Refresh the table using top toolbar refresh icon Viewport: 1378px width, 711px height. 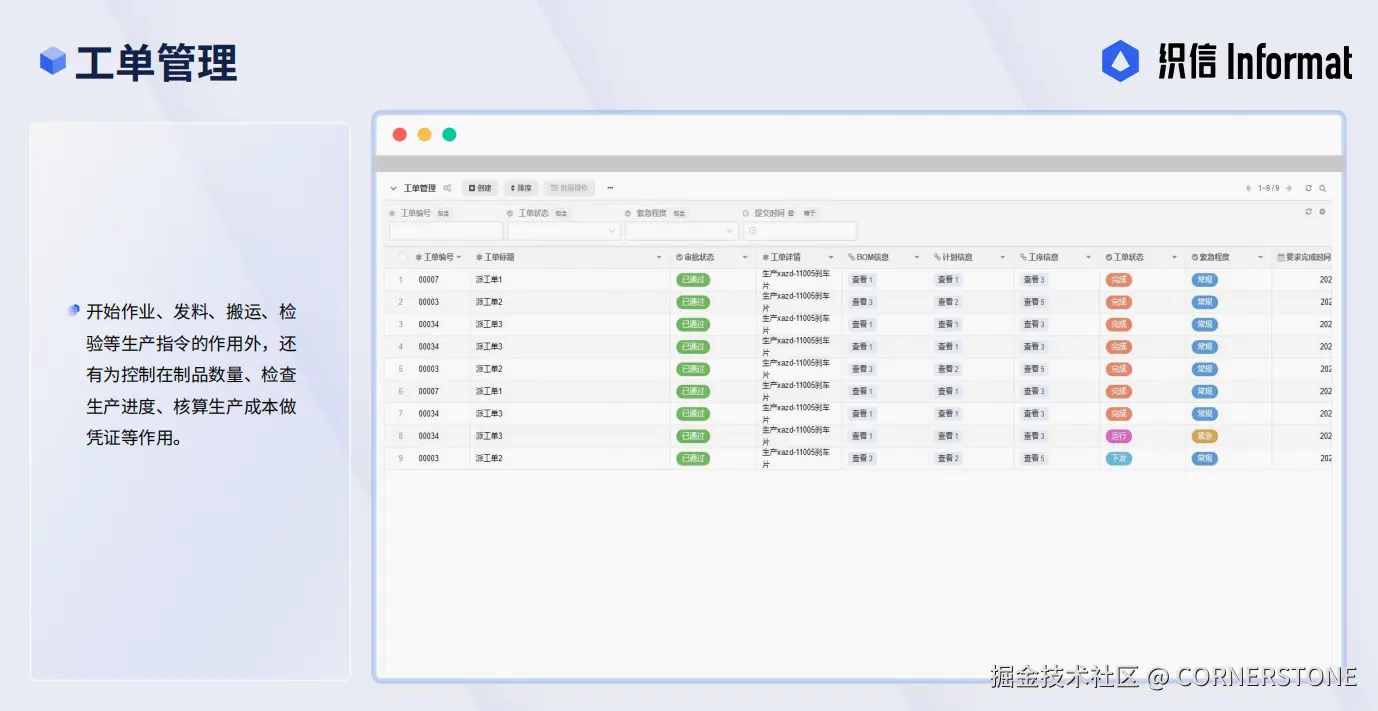click(1308, 188)
